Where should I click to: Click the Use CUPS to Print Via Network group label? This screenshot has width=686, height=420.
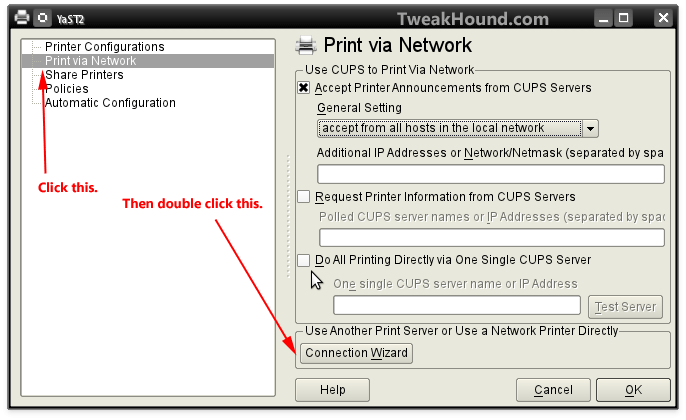[389, 70]
